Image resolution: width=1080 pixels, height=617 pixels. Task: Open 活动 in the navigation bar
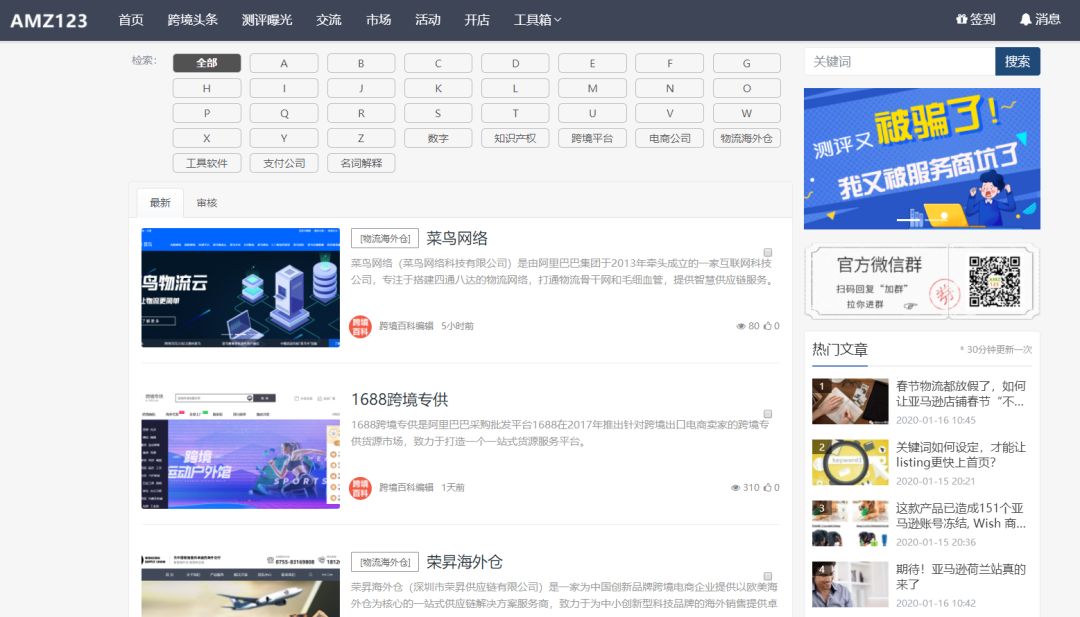click(x=428, y=20)
